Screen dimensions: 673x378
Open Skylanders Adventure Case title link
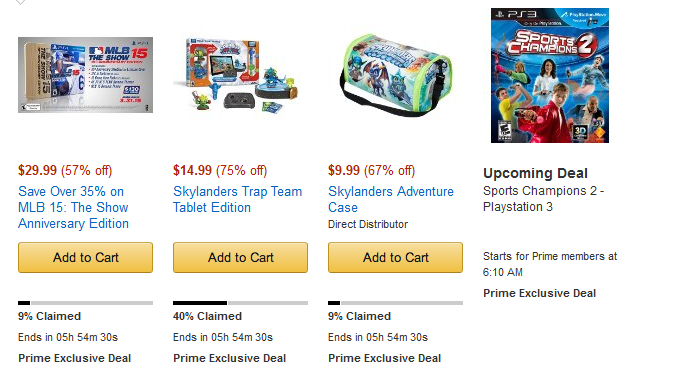[391, 199]
